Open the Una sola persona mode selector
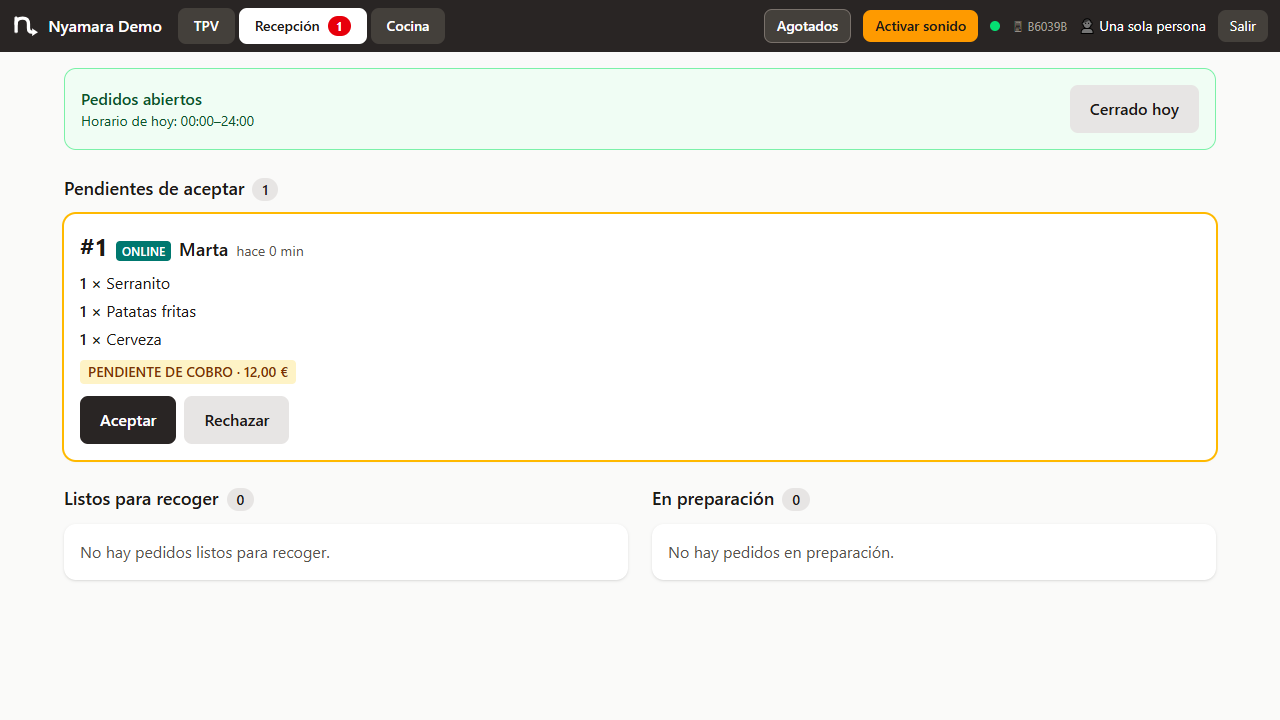 (x=1143, y=26)
